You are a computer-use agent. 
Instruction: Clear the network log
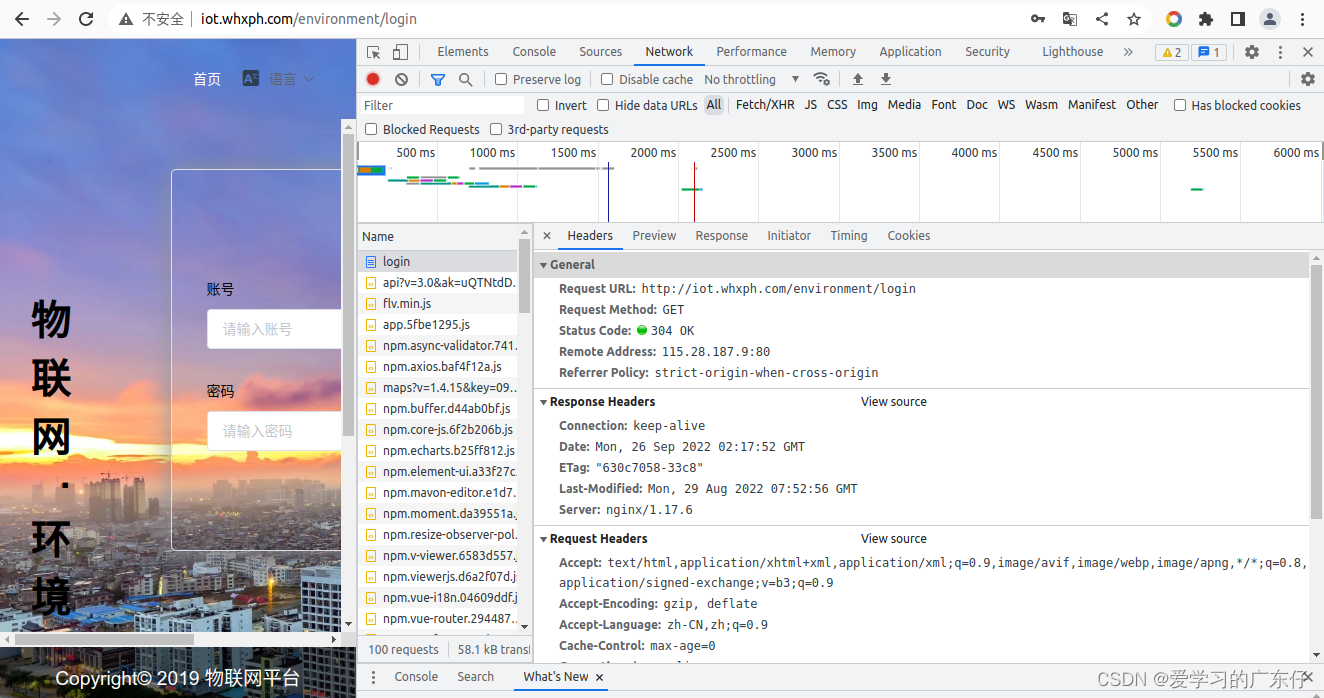(401, 79)
